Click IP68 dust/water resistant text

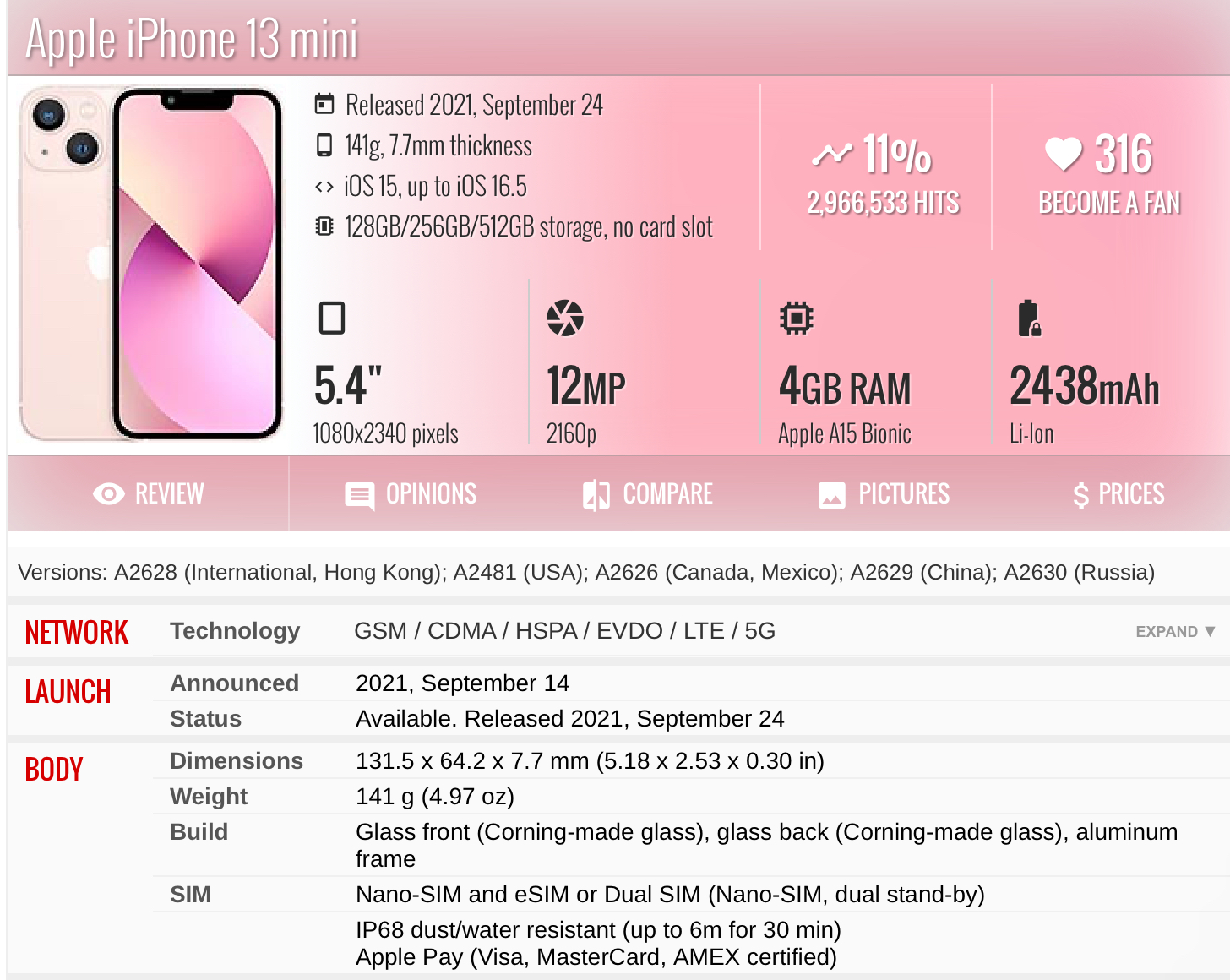tap(598, 929)
